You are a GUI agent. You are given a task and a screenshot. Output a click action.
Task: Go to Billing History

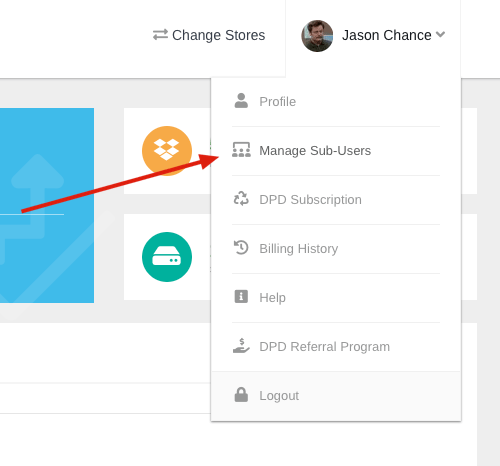(x=336, y=249)
